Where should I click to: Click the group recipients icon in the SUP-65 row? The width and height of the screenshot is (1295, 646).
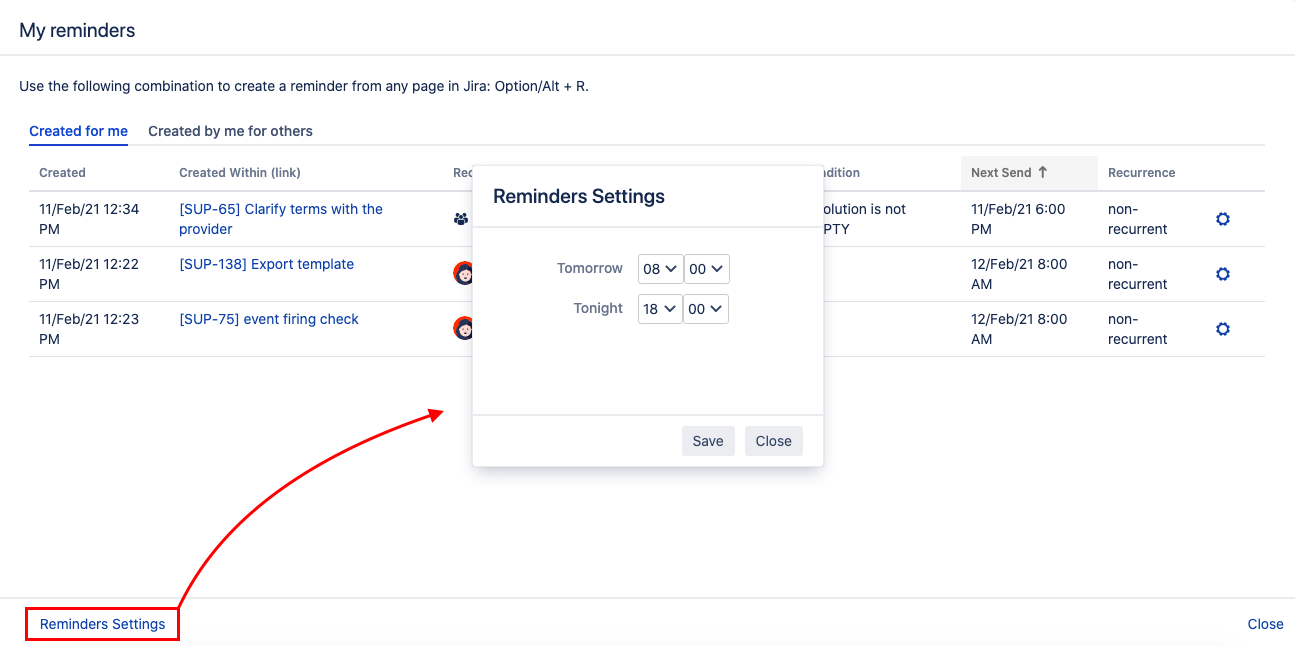(x=461, y=219)
